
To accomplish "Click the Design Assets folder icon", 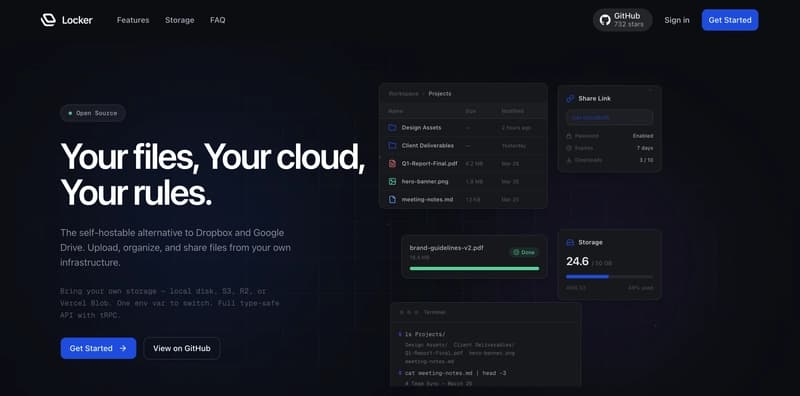I will pos(392,128).
